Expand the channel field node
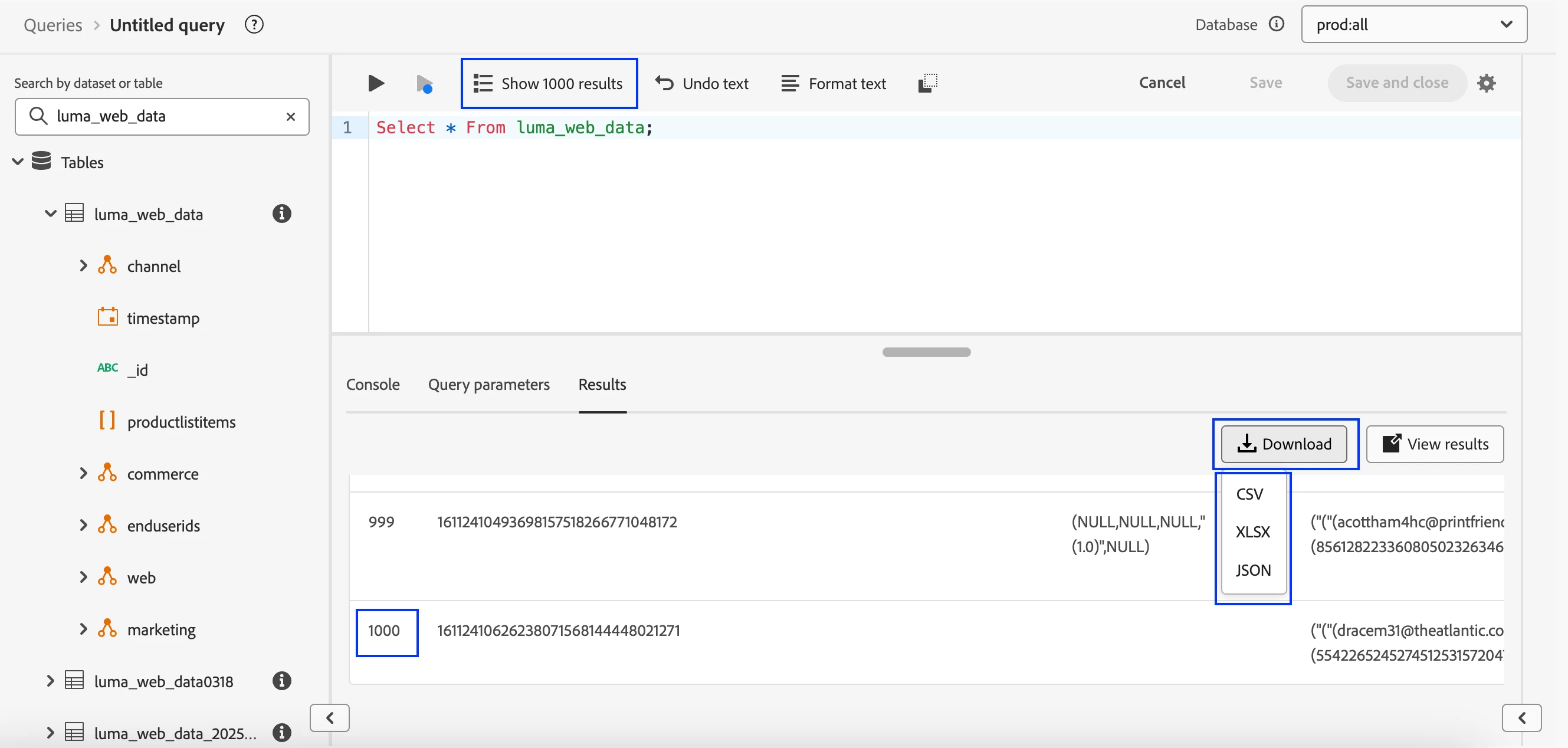1568x748 pixels. tap(83, 266)
